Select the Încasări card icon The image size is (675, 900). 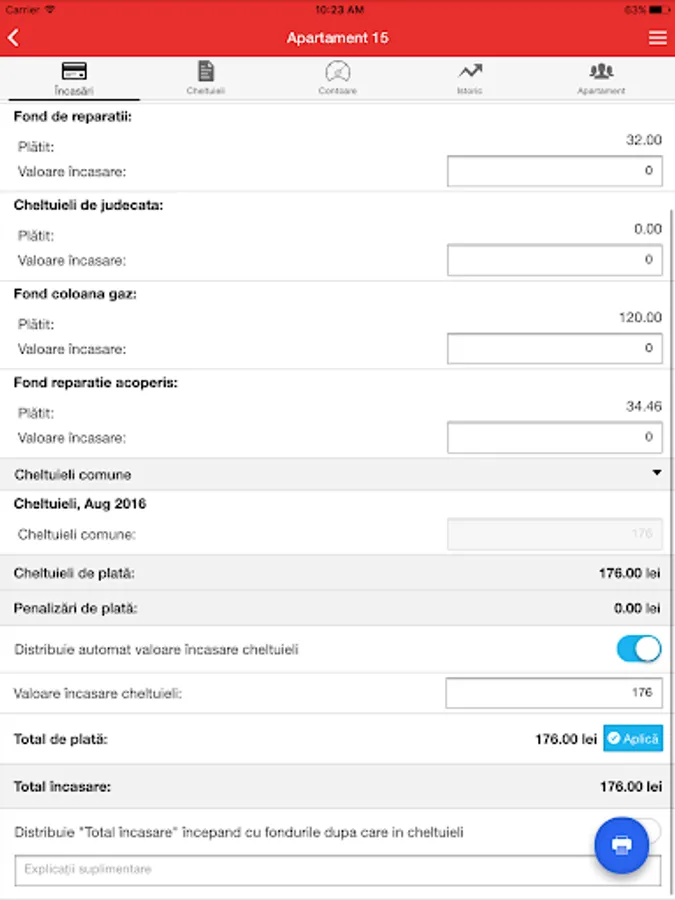[x=74, y=71]
